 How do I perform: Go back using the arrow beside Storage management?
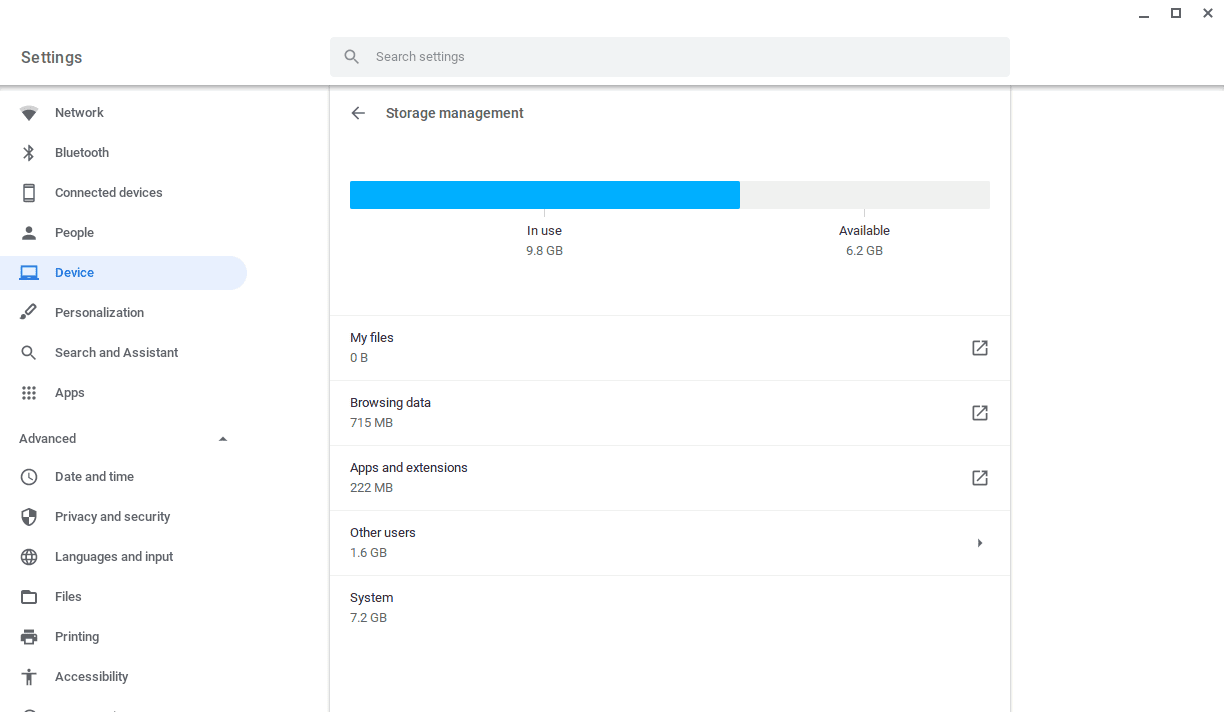[358, 113]
